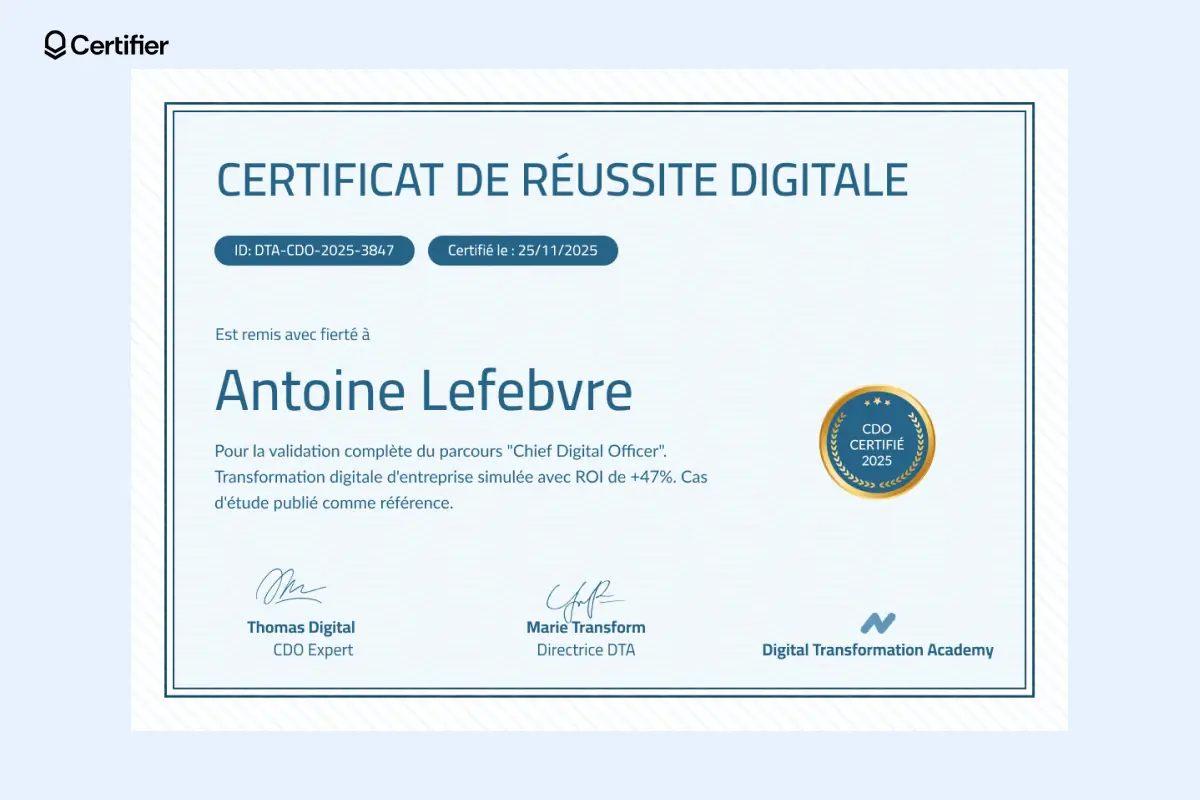Click the line 'Est remis avec fierté à'
The image size is (1200, 800).
292,333
